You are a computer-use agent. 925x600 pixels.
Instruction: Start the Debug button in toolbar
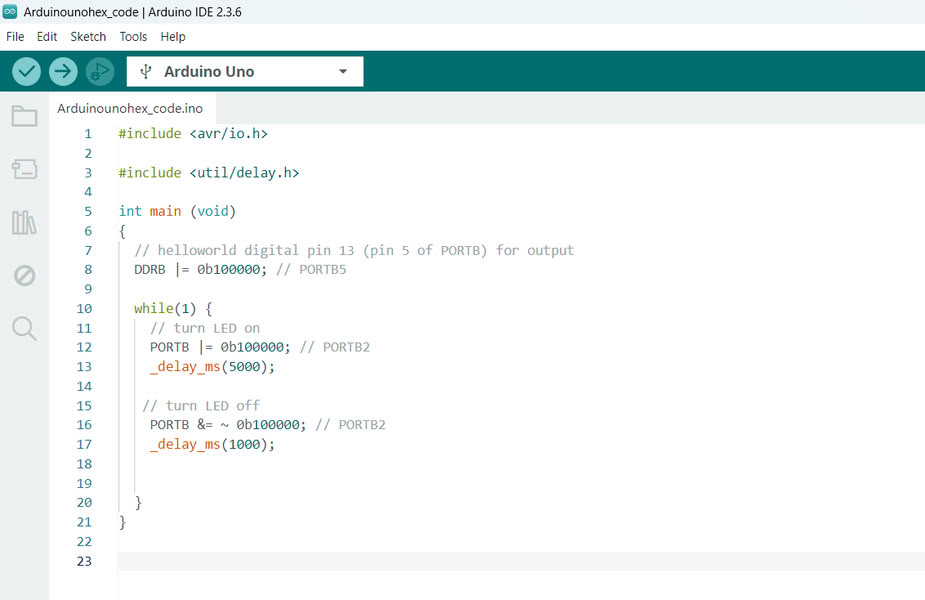pos(100,71)
